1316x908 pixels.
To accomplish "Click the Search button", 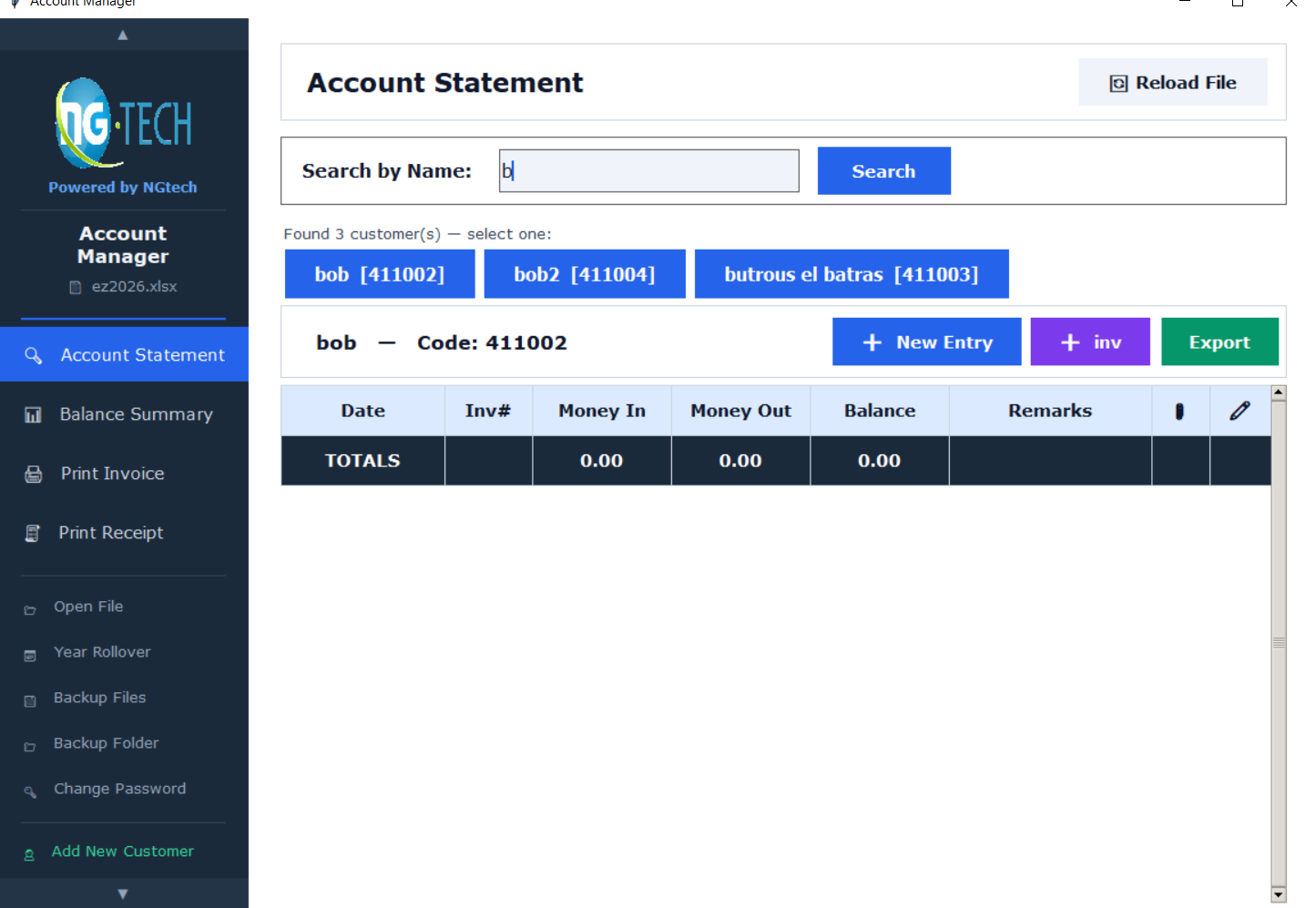I will pyautogui.click(x=883, y=171).
